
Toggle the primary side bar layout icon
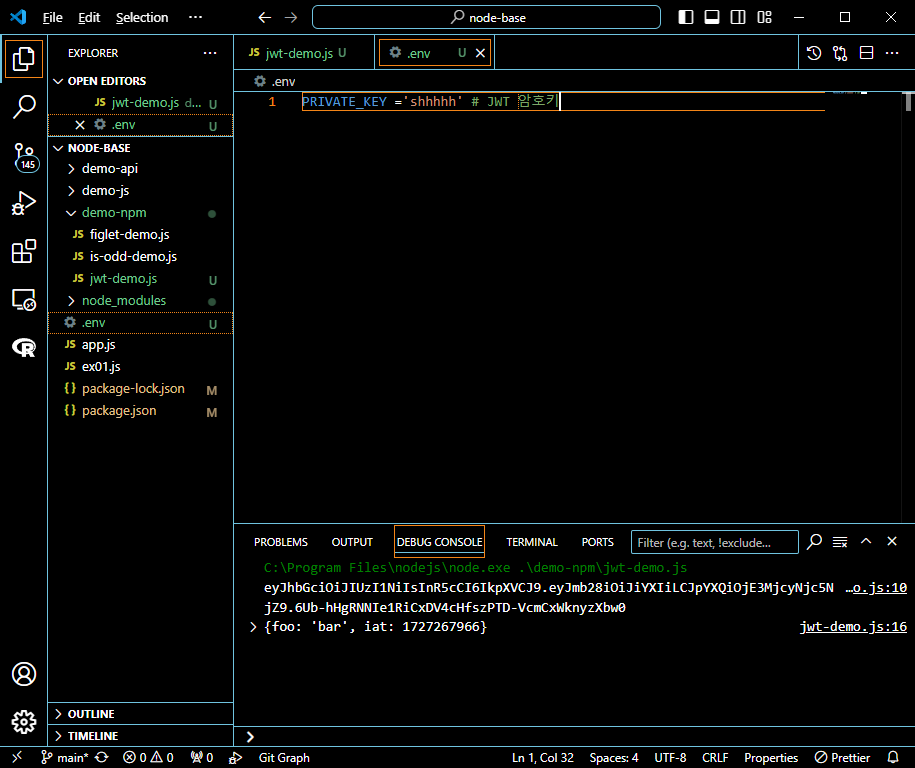[686, 18]
